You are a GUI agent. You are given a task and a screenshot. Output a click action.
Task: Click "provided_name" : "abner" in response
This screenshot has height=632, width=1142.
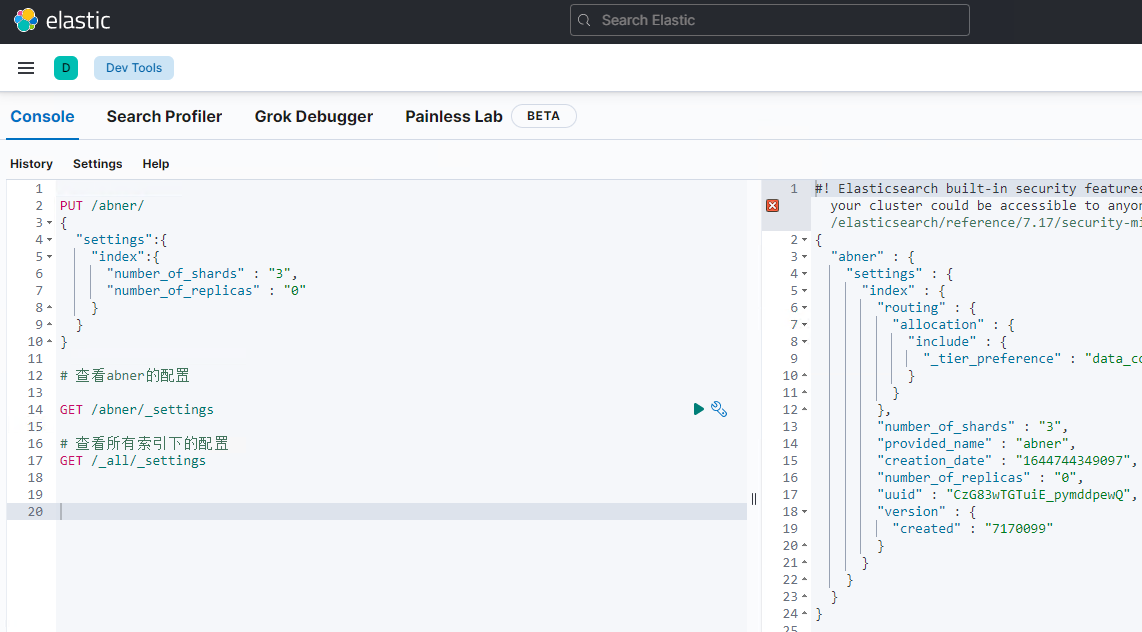click(x=976, y=443)
